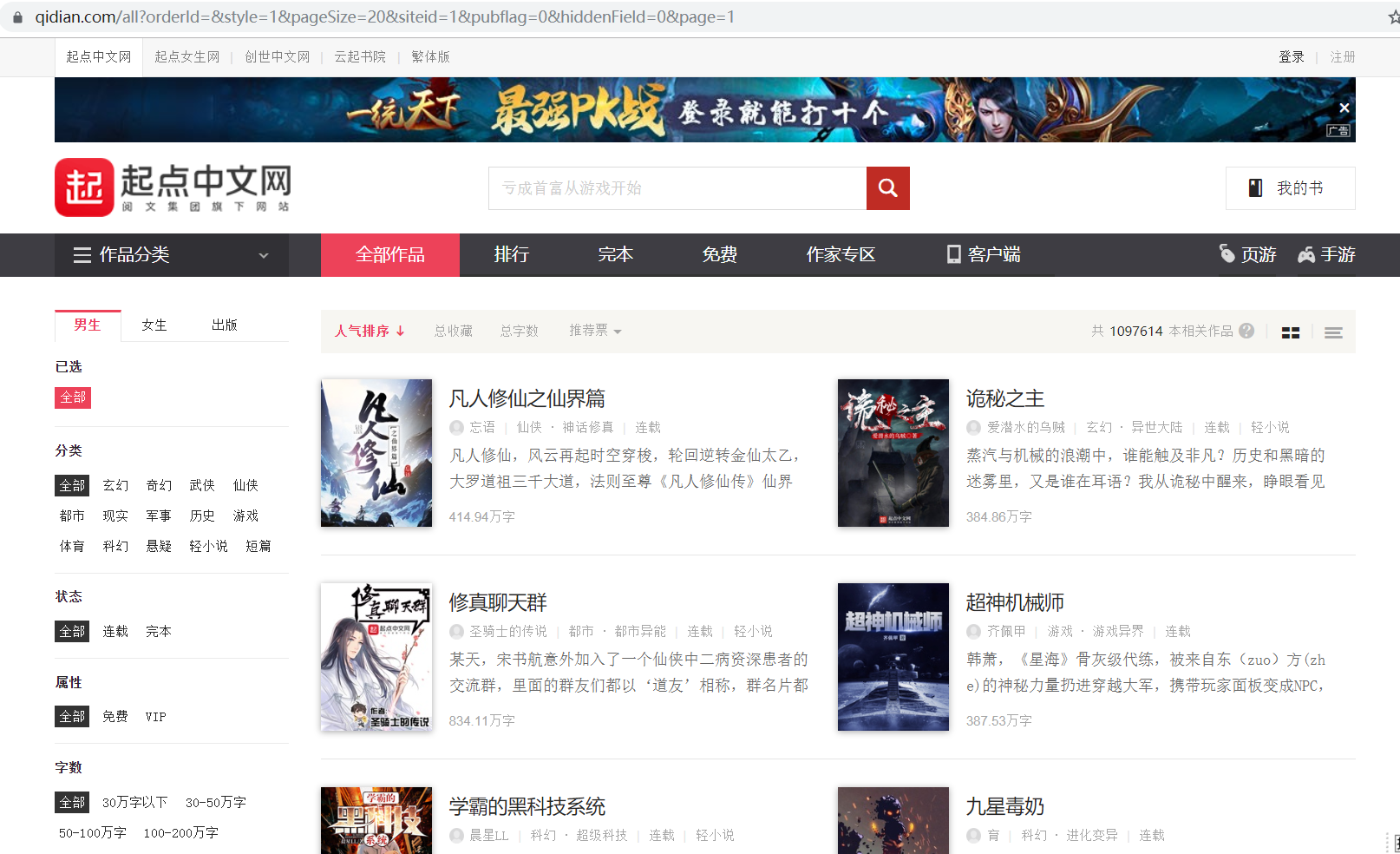Click the browser bookmark star icon
Screen dimensions: 1400x854
pyautogui.click(x=1393, y=16)
